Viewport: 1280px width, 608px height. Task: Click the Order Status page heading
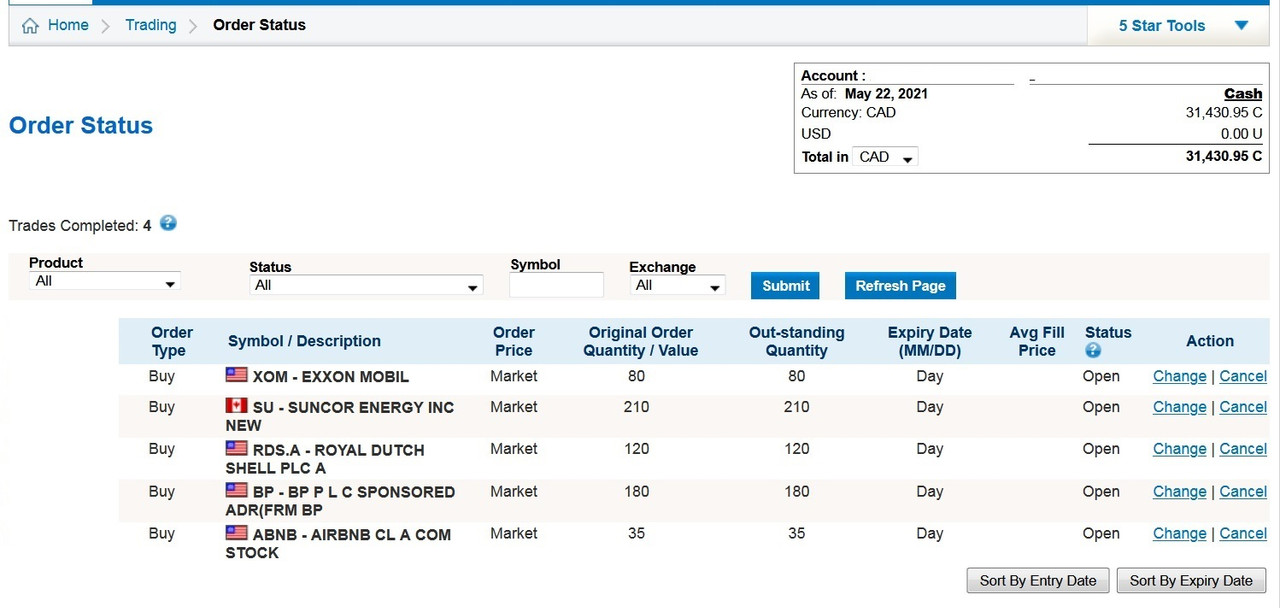[81, 126]
